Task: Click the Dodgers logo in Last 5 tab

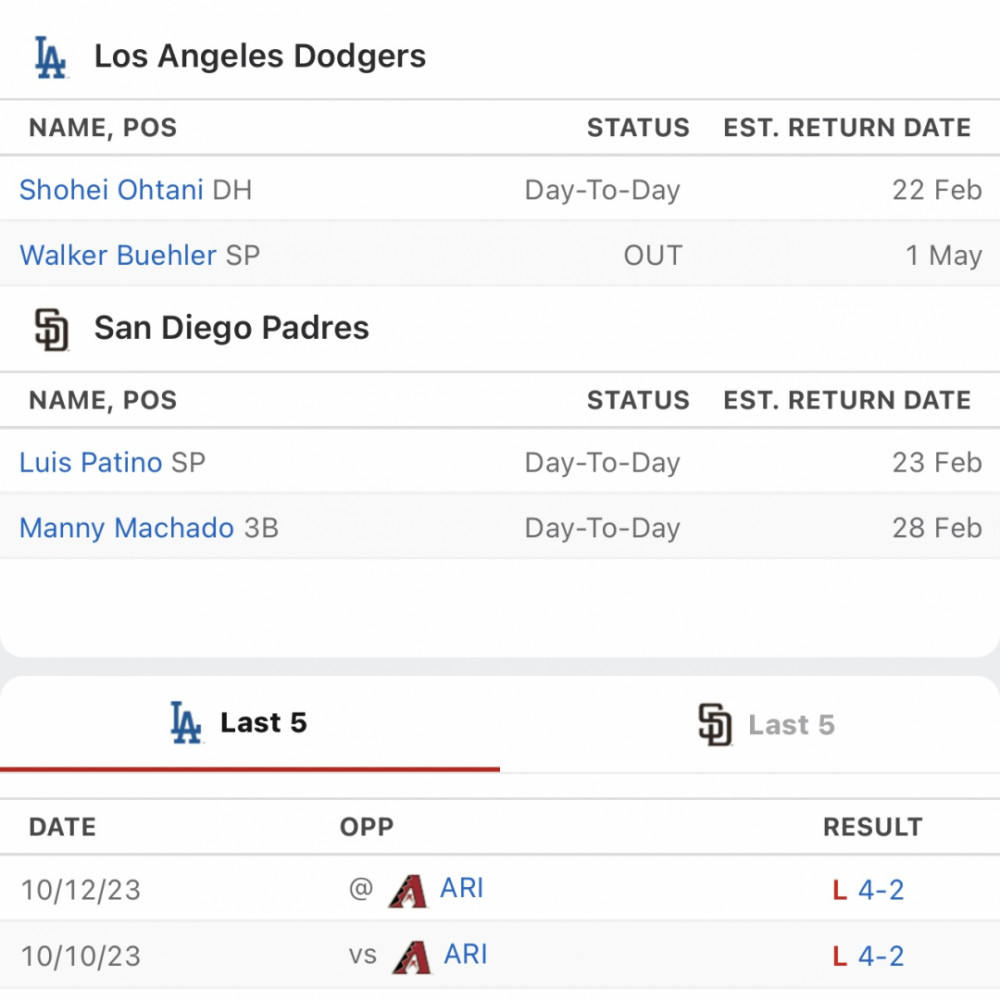Action: (x=186, y=723)
